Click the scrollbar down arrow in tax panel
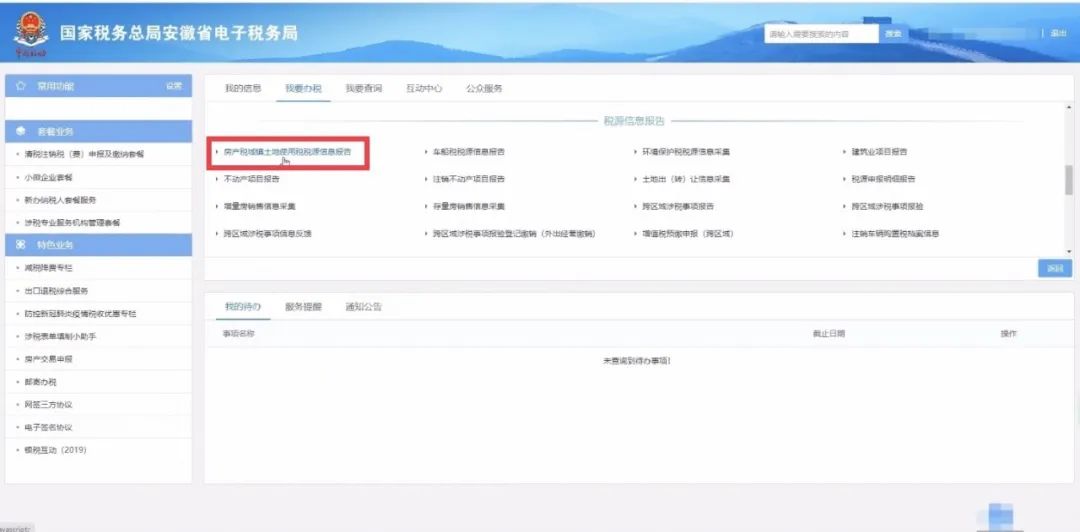 1069,252
